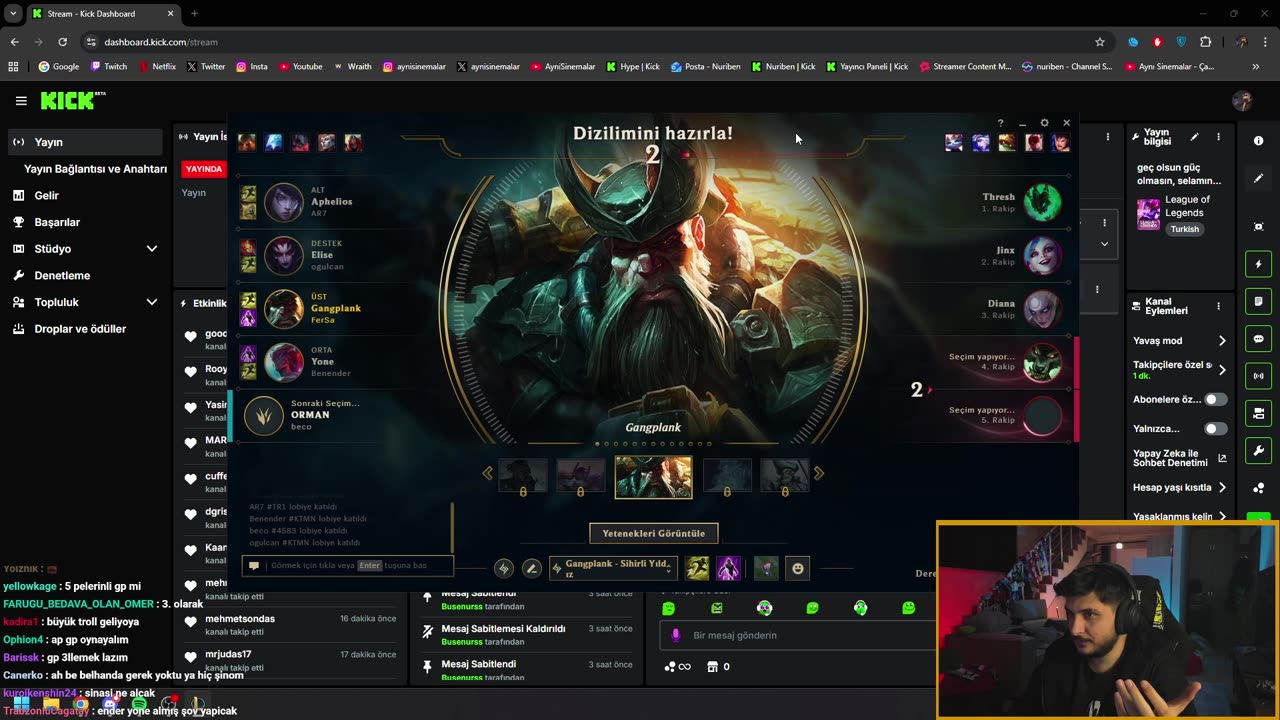
Task: Open the Twitch bookmark
Action: click(x=109, y=67)
